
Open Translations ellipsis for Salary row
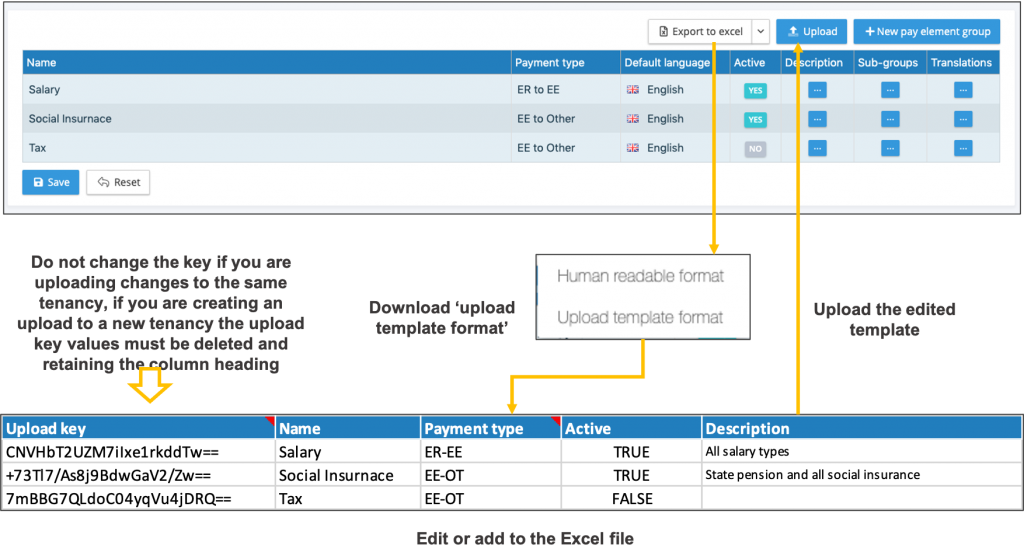pyautogui.click(x=963, y=90)
